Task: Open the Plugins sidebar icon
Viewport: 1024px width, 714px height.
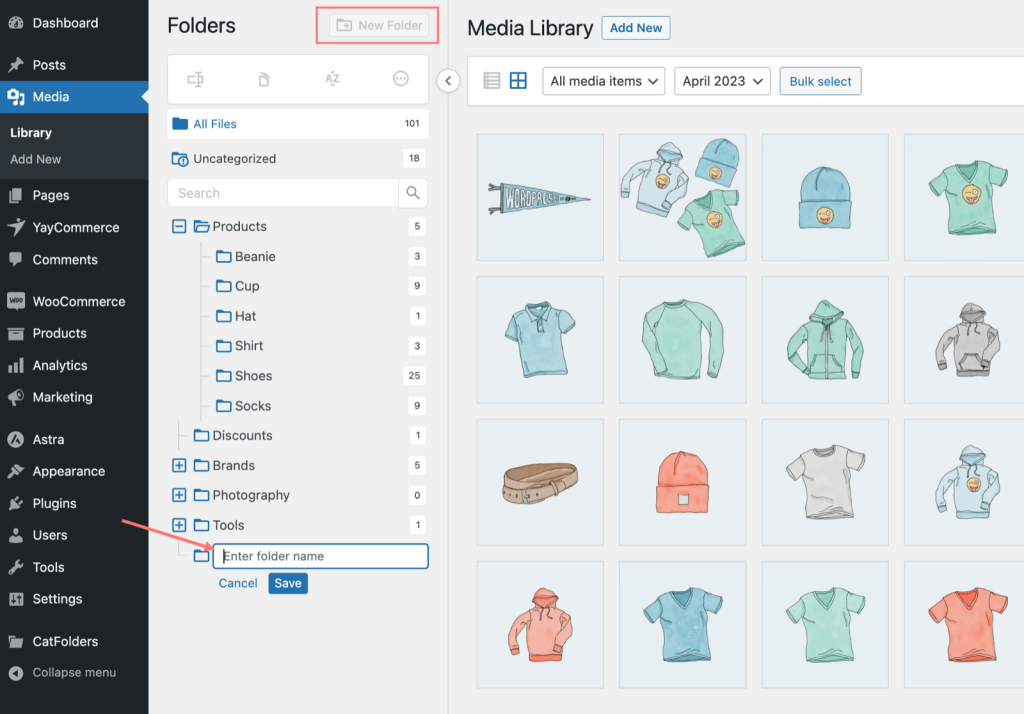Action: (16, 503)
